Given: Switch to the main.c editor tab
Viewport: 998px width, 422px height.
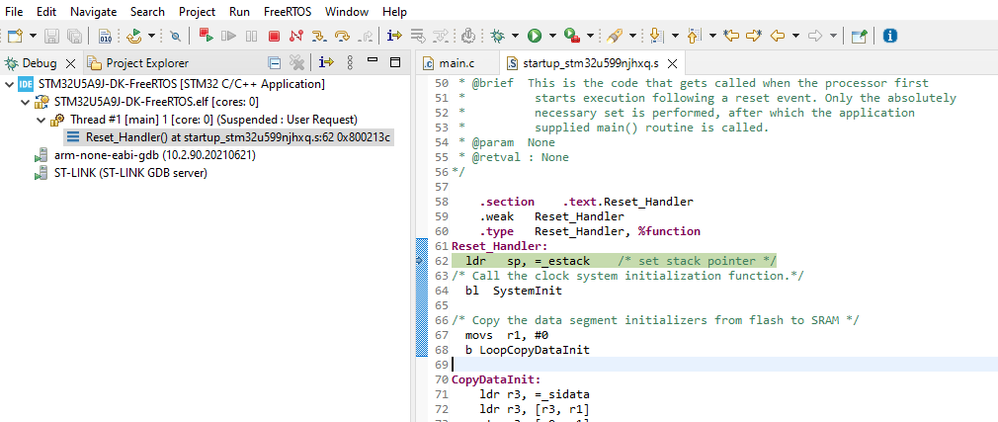Looking at the screenshot, I should [x=449, y=63].
